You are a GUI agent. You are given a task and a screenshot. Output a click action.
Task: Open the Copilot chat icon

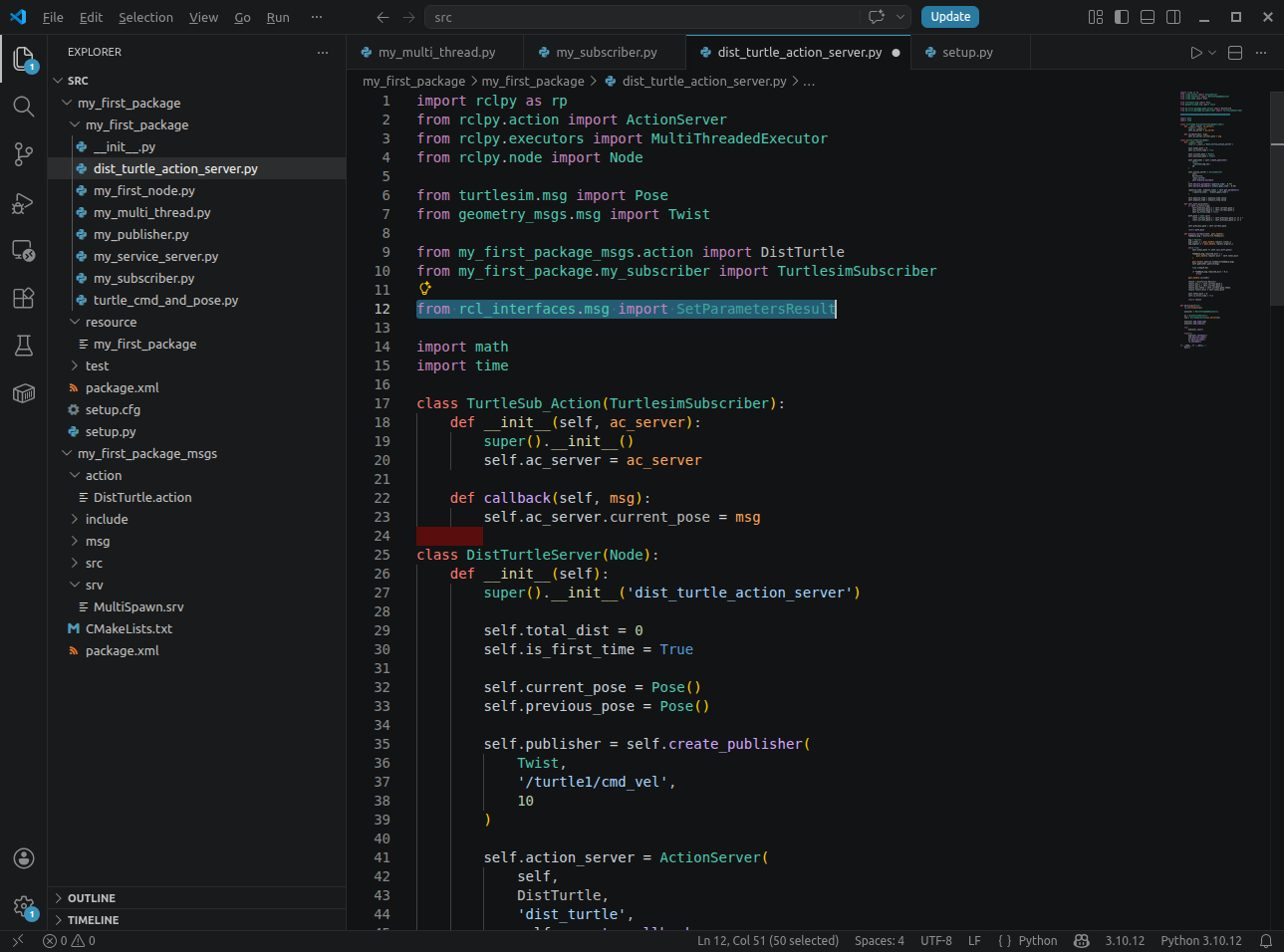[x=877, y=17]
